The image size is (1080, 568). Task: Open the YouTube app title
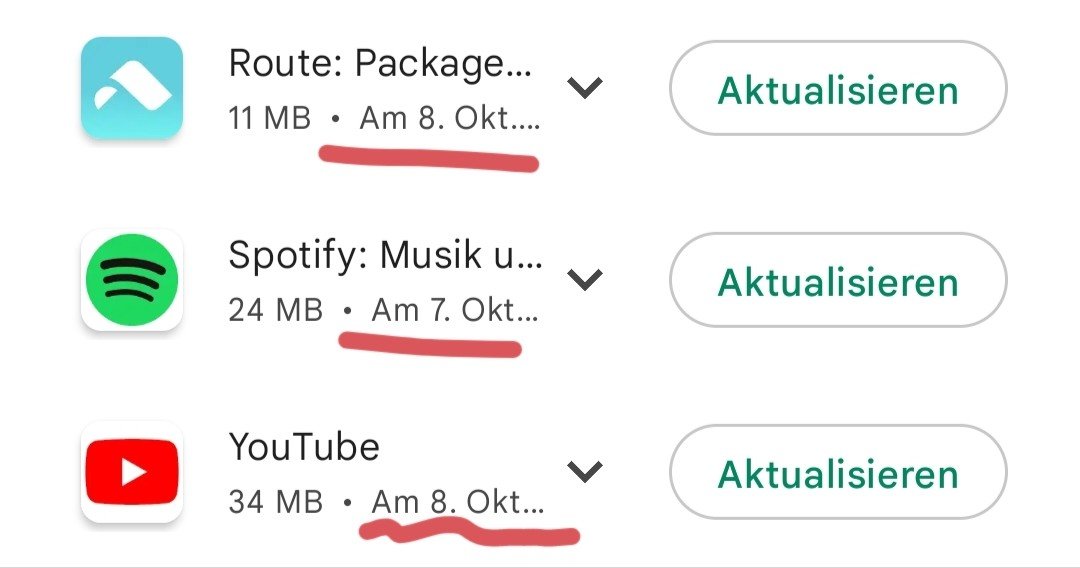coord(304,447)
